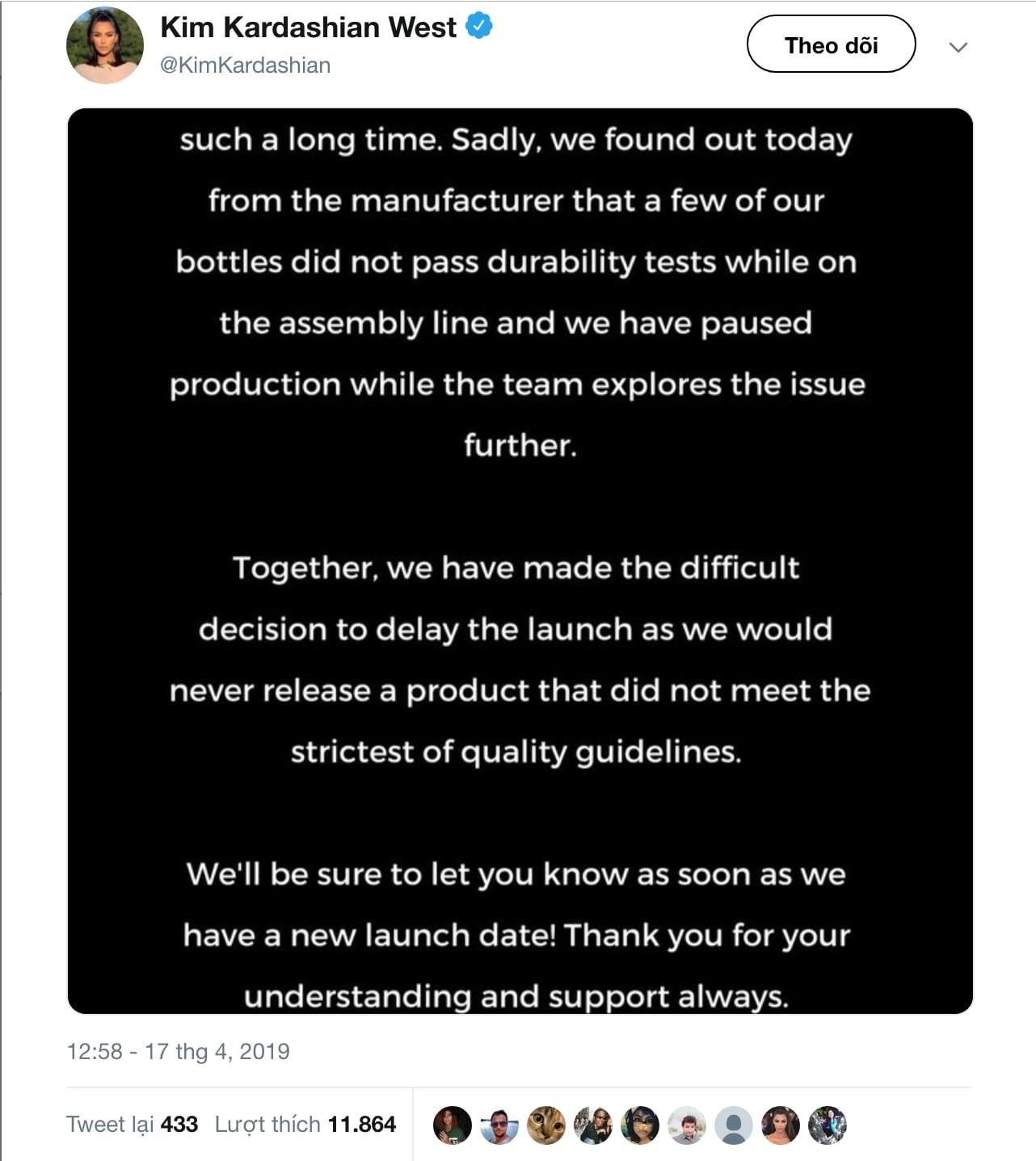Open the default gray silhouette liker avatar
This screenshot has width=1036, height=1161.
pos(734,1125)
